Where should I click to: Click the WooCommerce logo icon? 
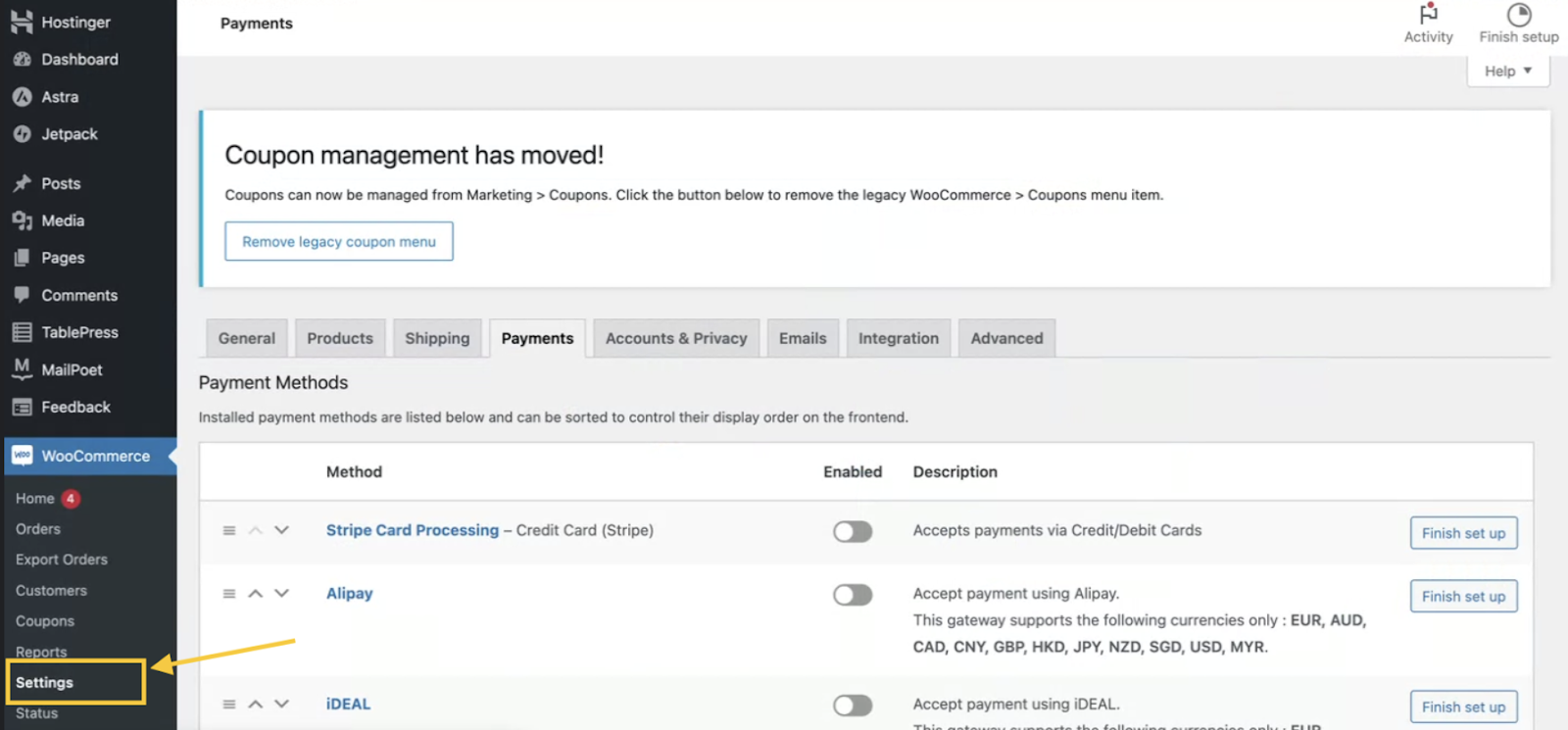tap(22, 456)
